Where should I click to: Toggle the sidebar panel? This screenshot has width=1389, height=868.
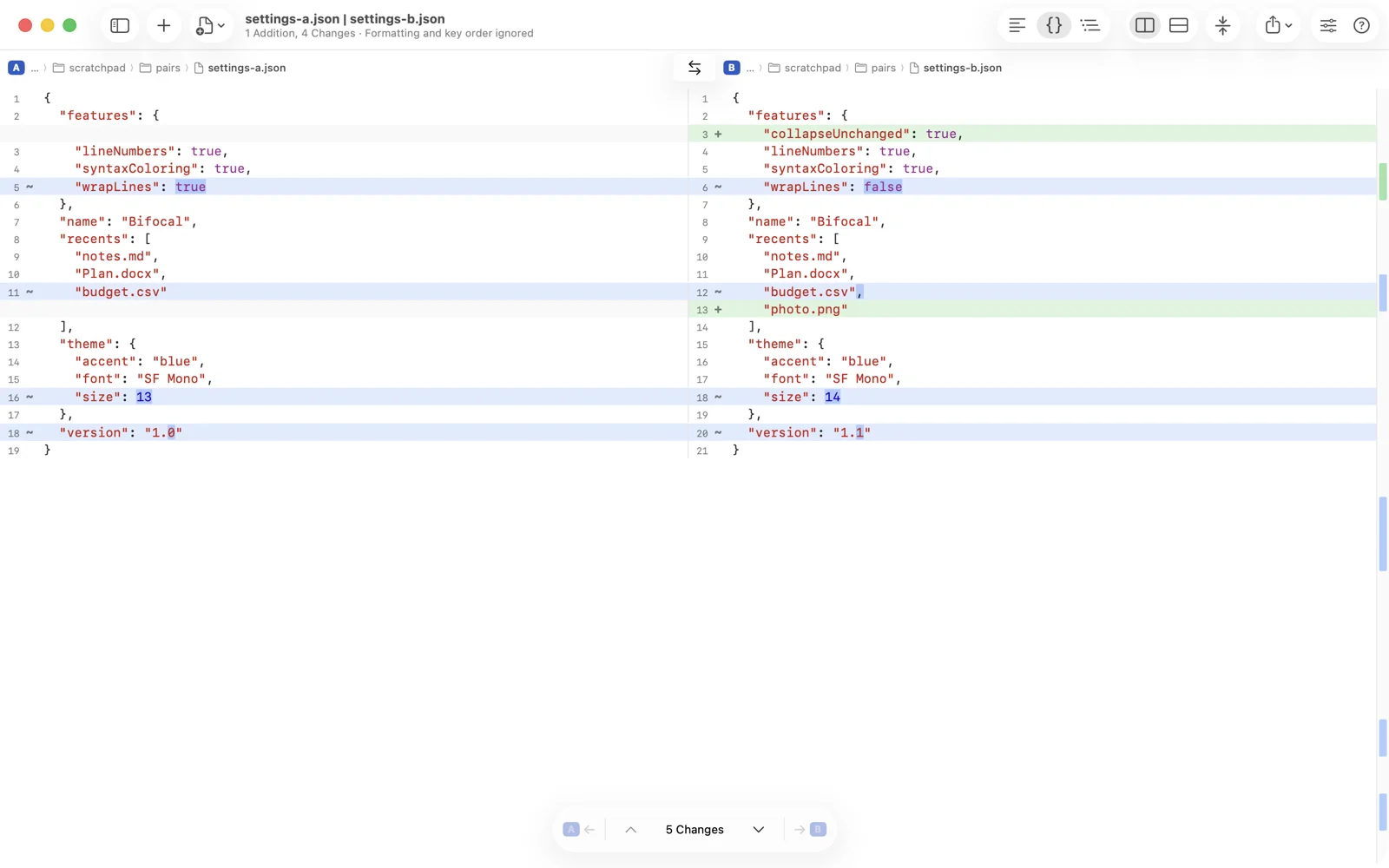pos(120,25)
